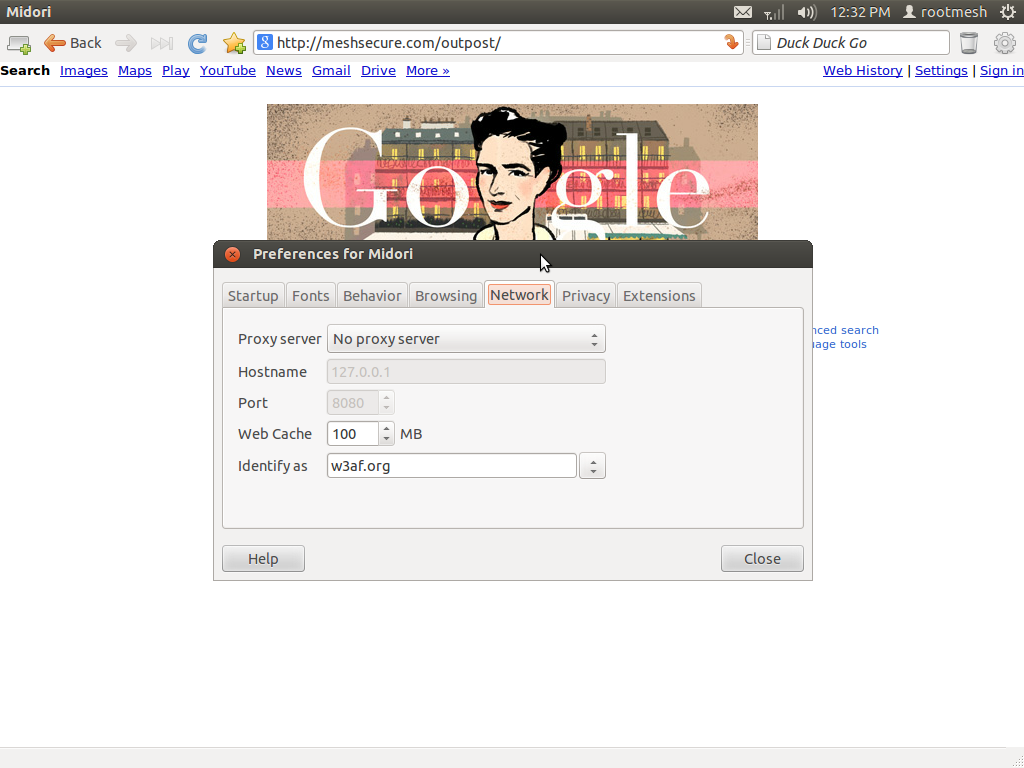Click the Web Cache size field
The image size is (1024, 768).
353,434
